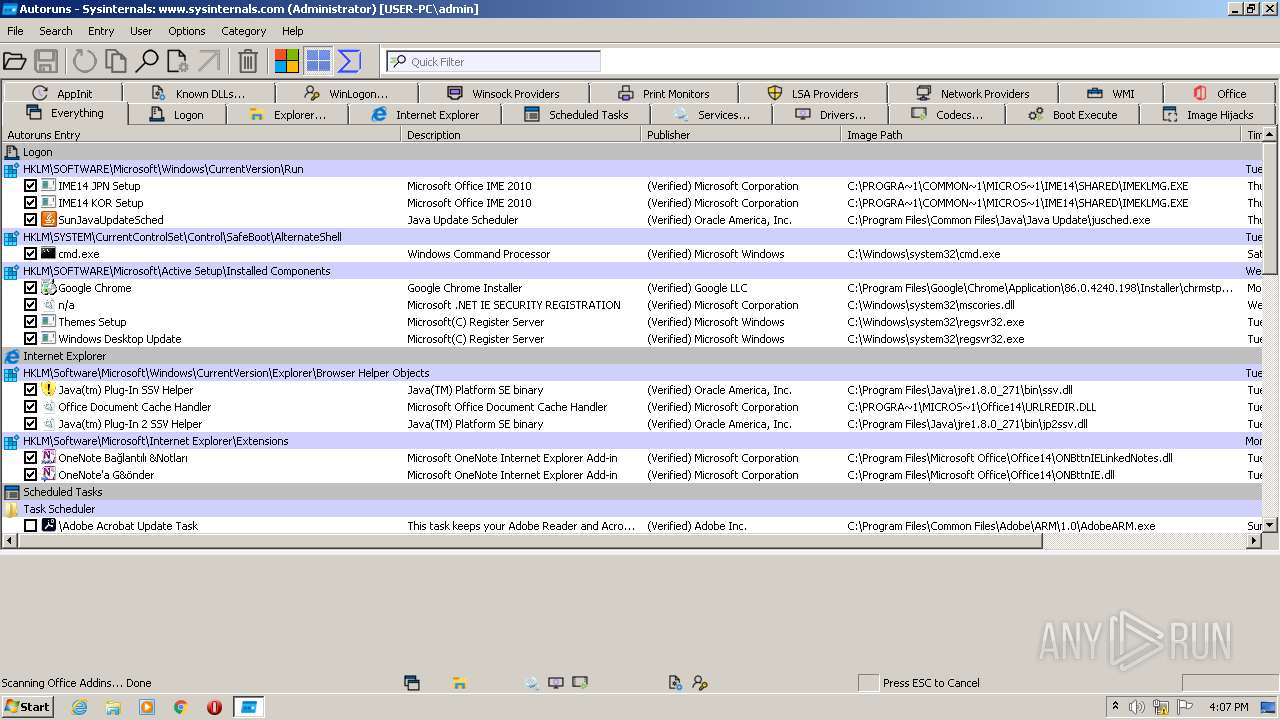Viewport: 1280px width, 720px height.
Task: Select the Task Scheduler group row
Action: pos(632,509)
